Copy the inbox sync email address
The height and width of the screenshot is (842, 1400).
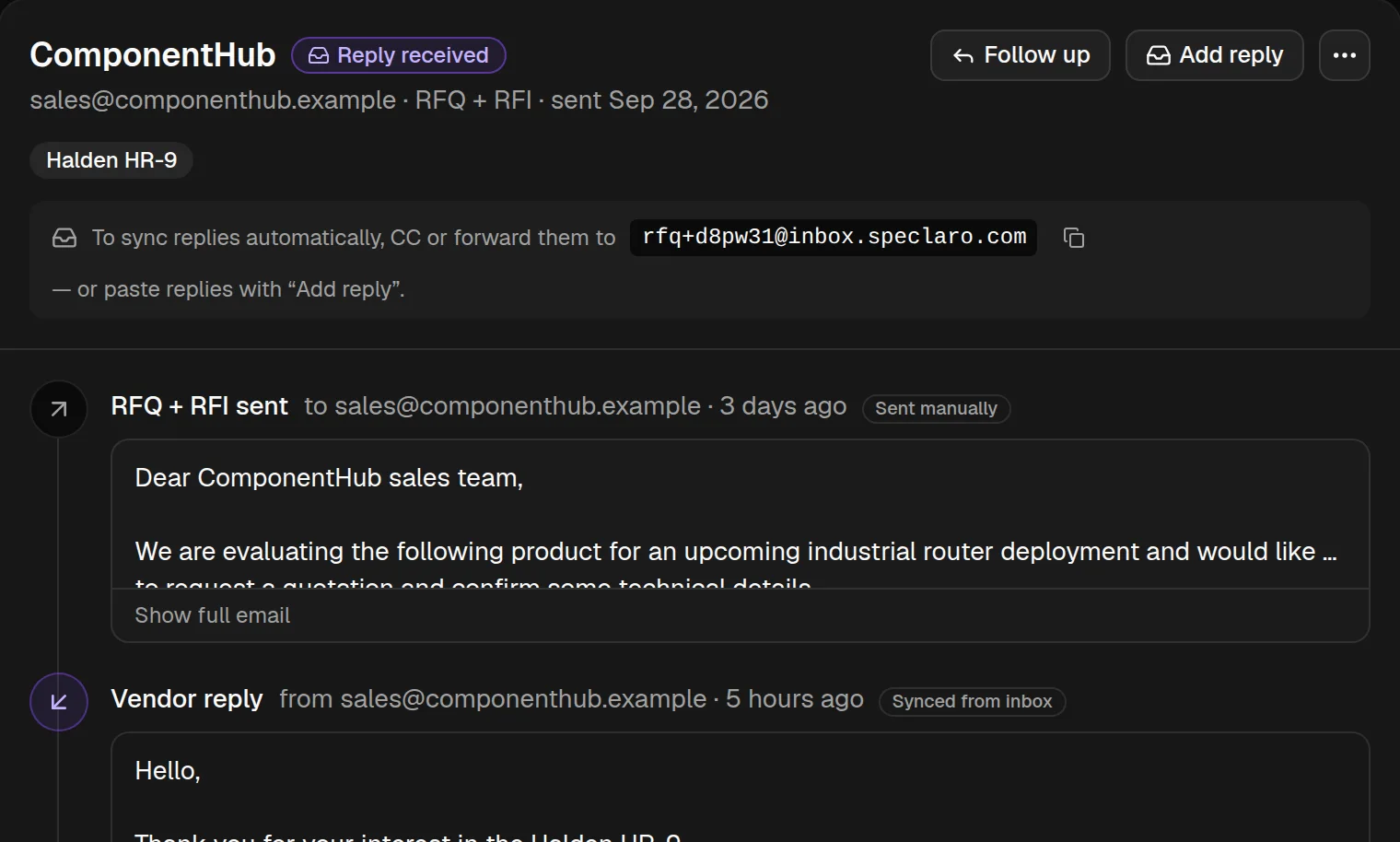tap(1073, 238)
